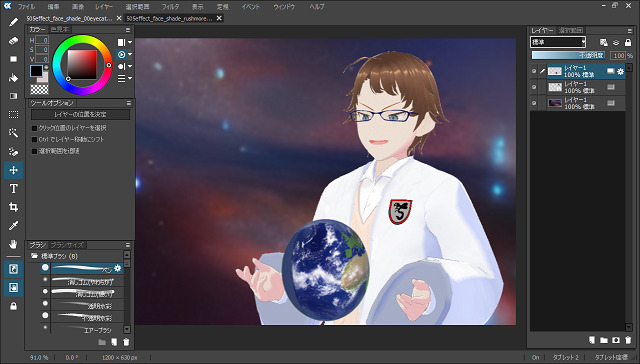Select the Text tool
The image size is (640, 364).
pyautogui.click(x=13, y=189)
